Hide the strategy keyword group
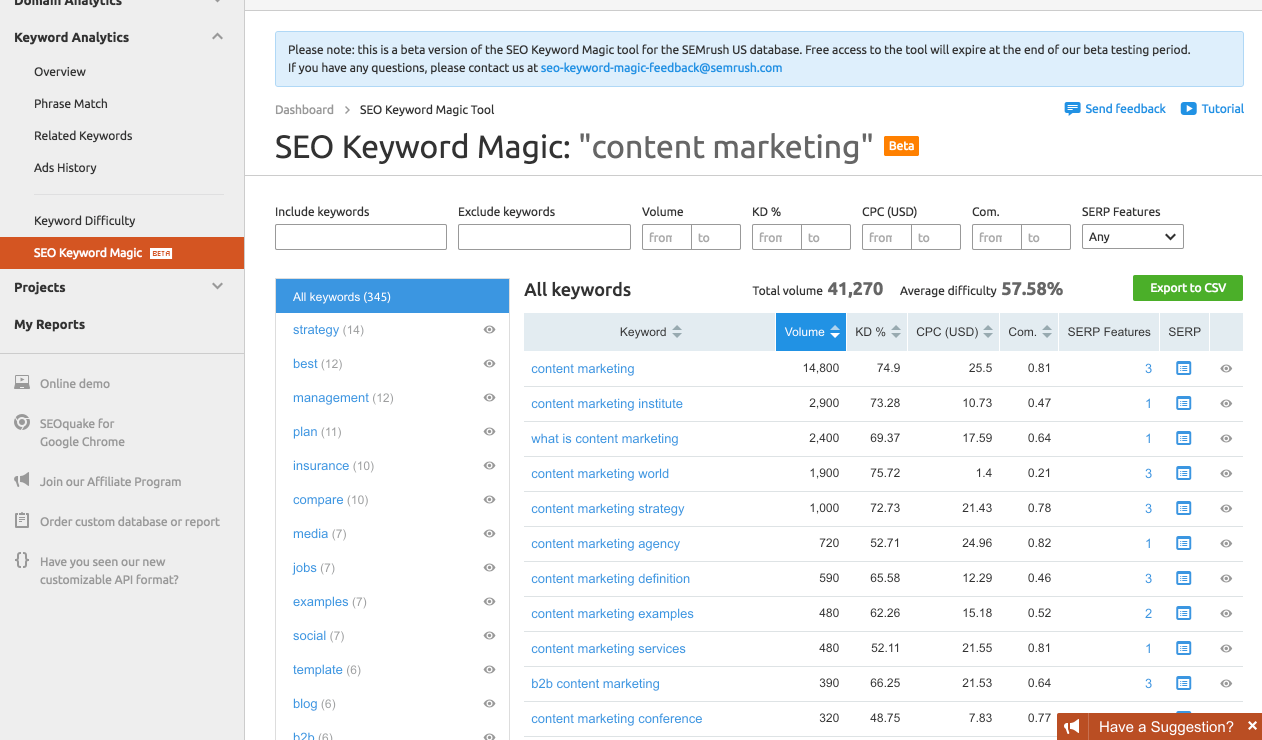Image resolution: width=1262 pixels, height=740 pixels. coord(490,330)
